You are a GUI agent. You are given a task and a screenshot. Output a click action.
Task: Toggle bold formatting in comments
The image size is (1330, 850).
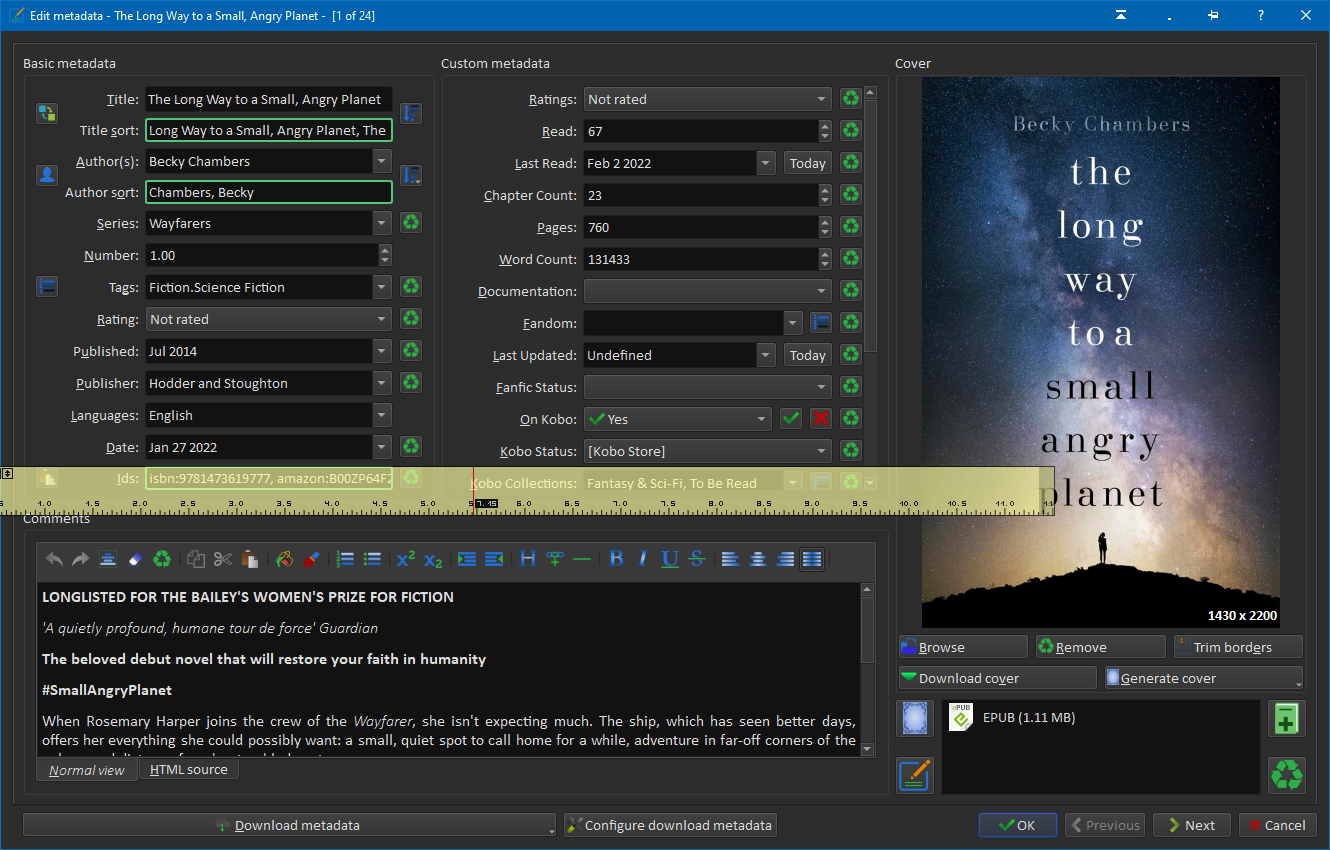[x=616, y=559]
